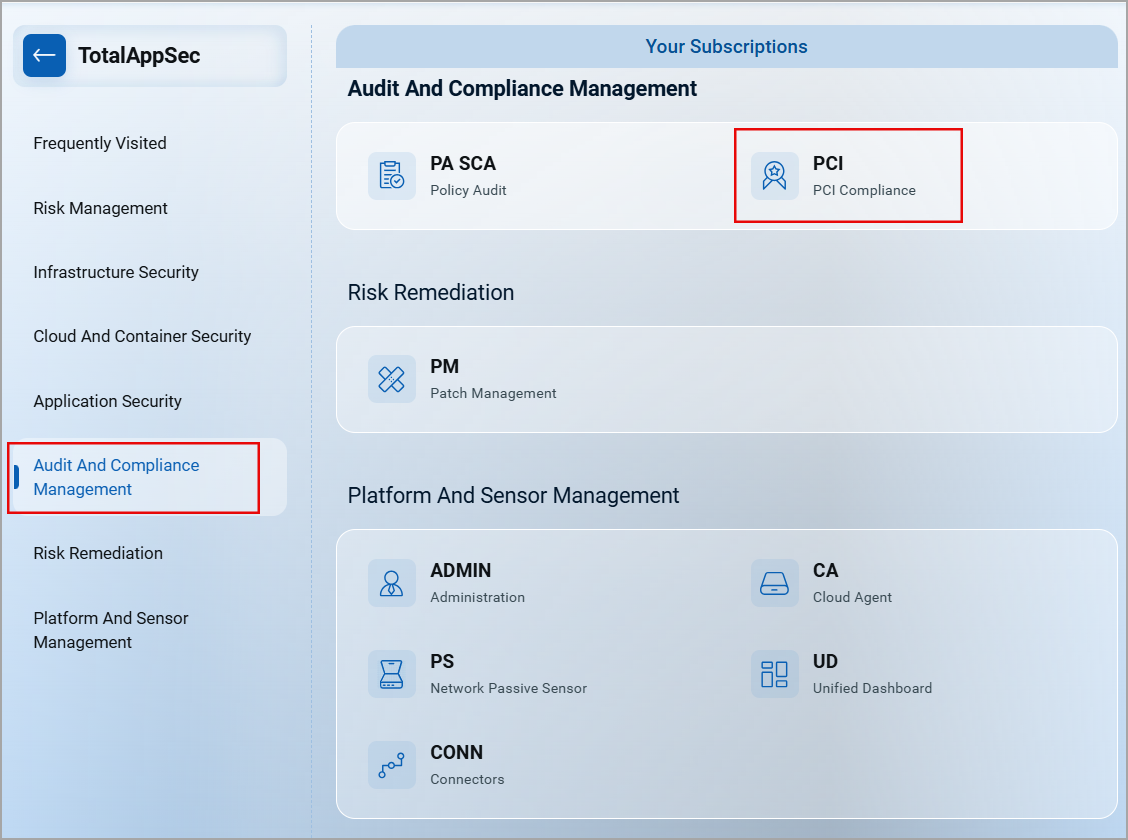Navigate to Infrastructure Security section
Screen dimensions: 1128x840
click(116, 272)
